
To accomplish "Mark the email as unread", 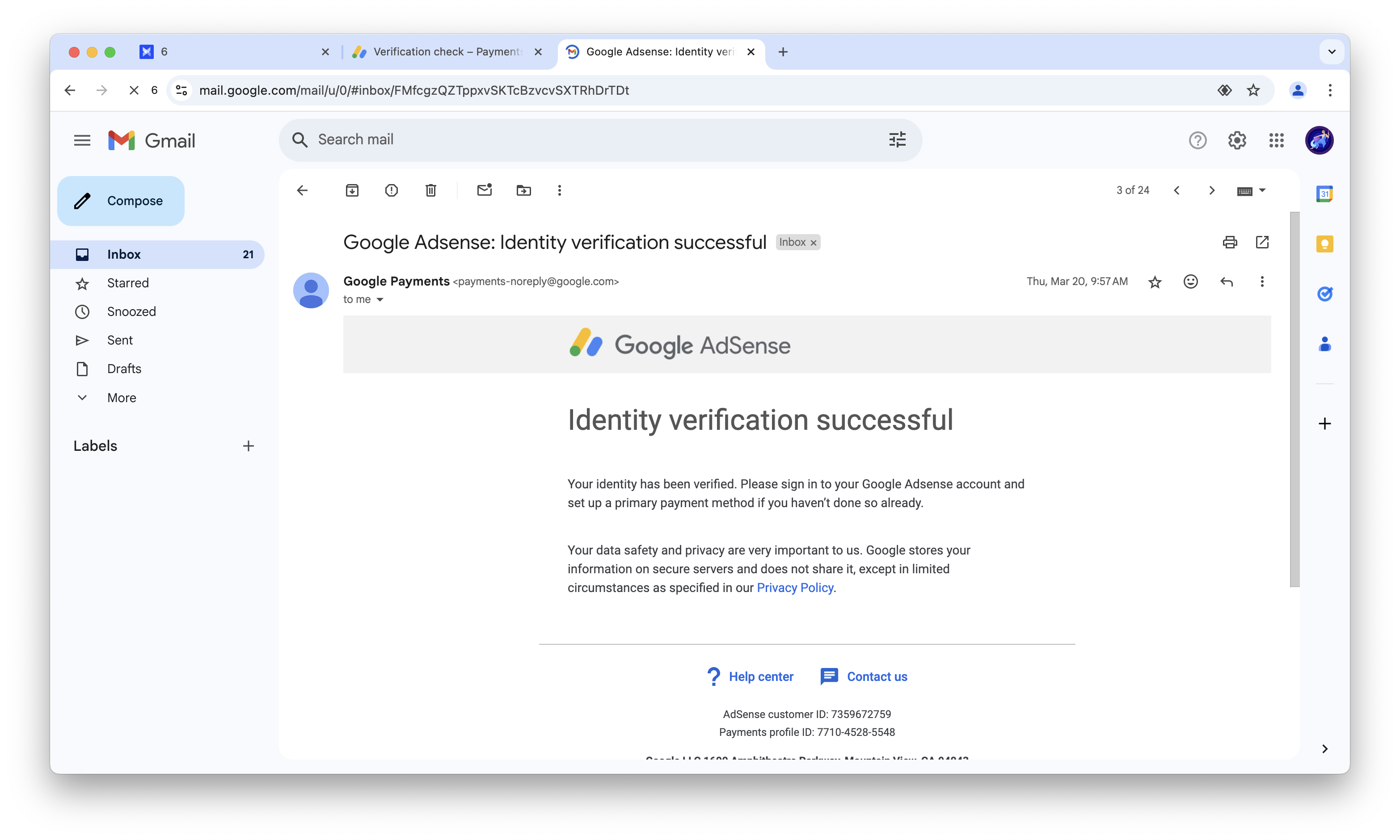I will pos(485,190).
